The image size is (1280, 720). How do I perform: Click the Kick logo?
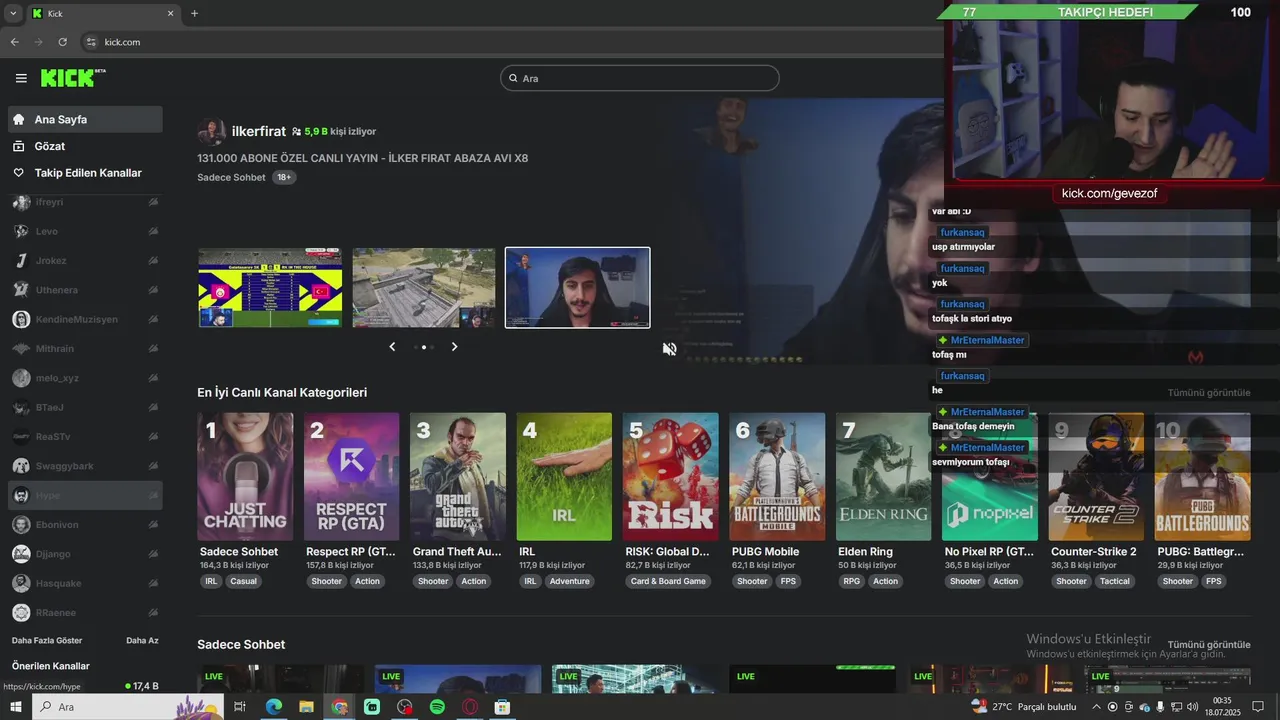(x=73, y=77)
